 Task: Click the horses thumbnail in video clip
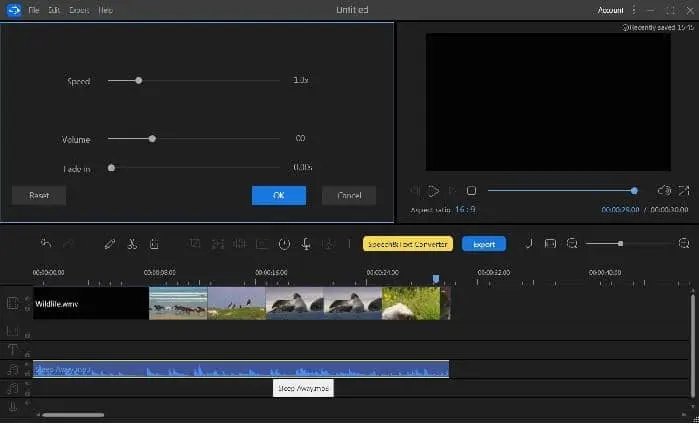point(178,303)
